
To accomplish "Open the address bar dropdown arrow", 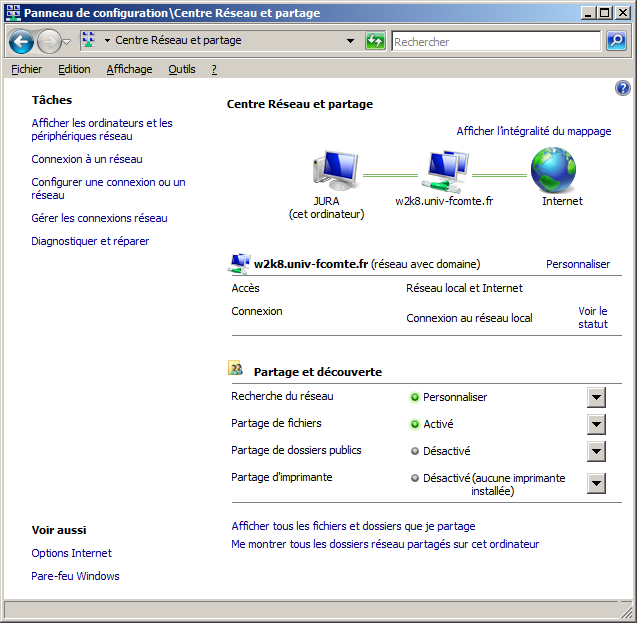I will (350, 41).
